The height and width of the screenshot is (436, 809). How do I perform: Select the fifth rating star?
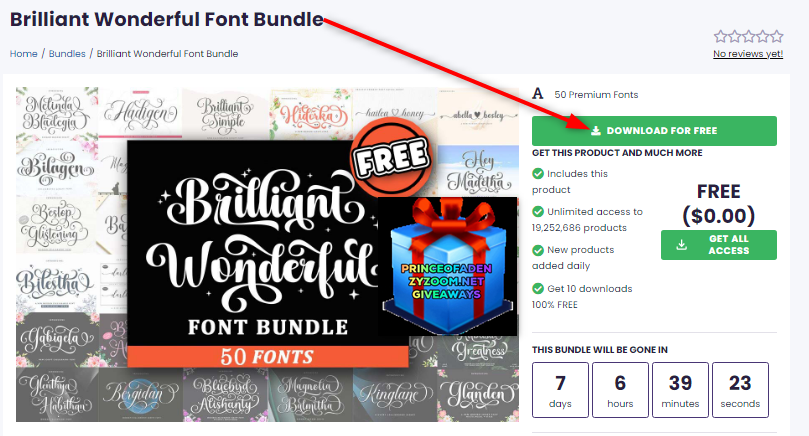(x=776, y=37)
